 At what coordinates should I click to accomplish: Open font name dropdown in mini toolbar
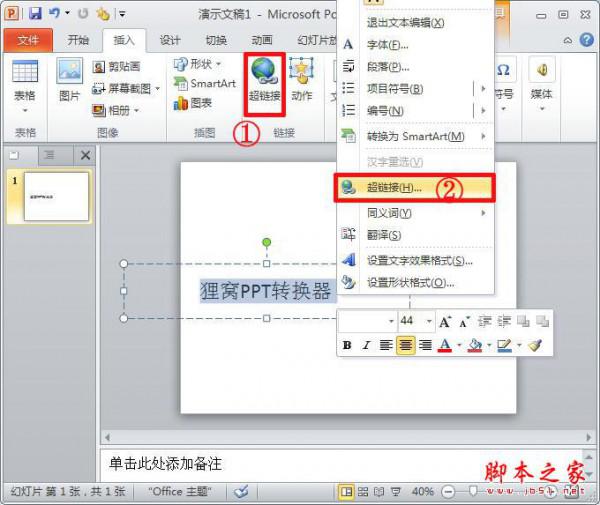391,321
